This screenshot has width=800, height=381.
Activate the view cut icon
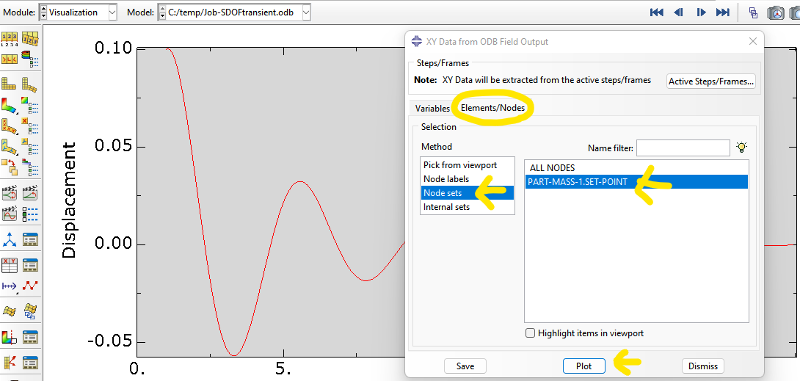(x=10, y=337)
